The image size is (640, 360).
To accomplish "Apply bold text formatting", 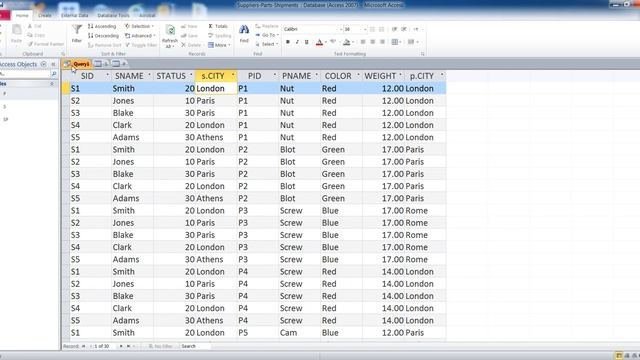I will point(288,42).
